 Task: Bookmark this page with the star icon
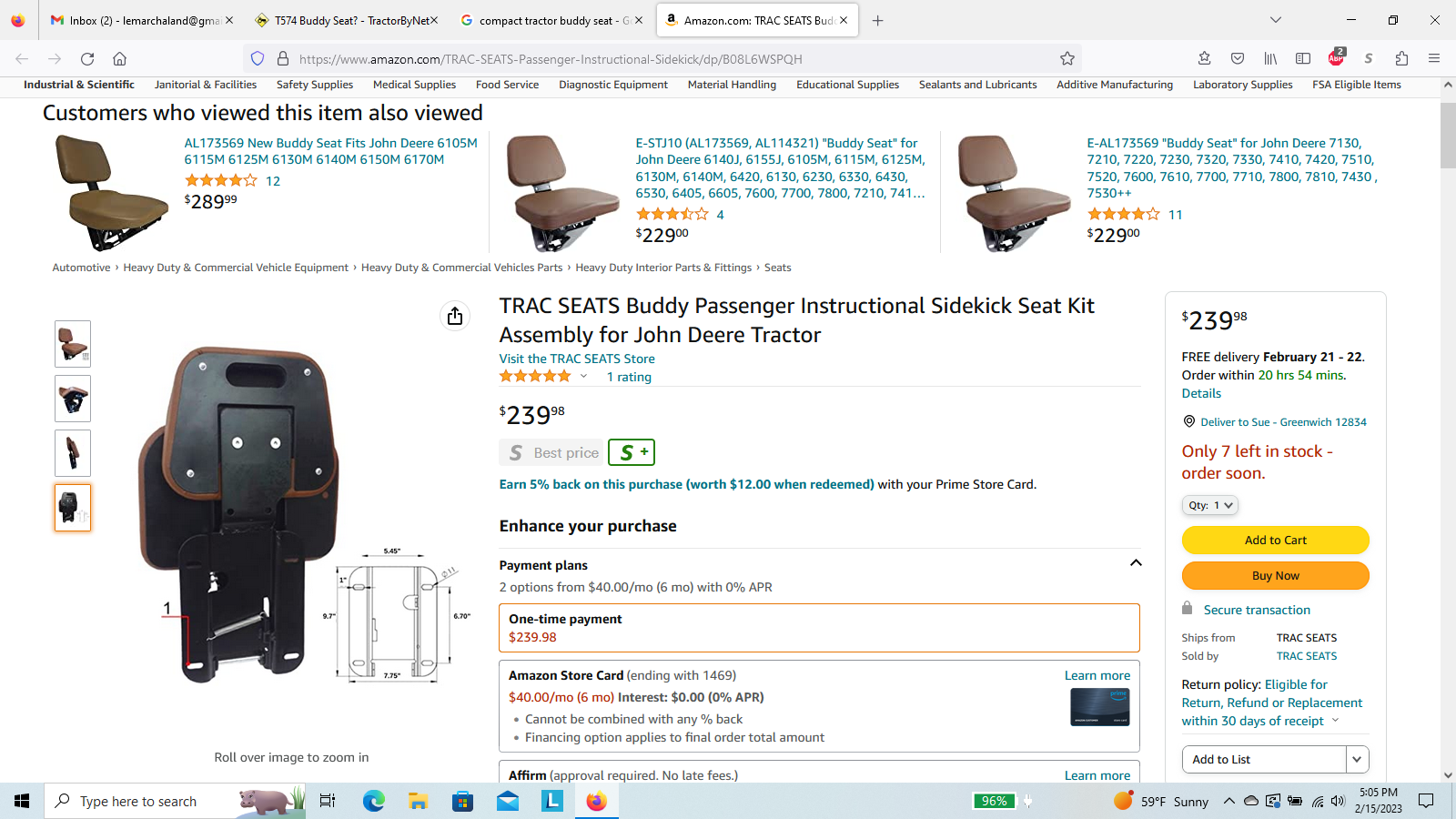pos(1067,58)
